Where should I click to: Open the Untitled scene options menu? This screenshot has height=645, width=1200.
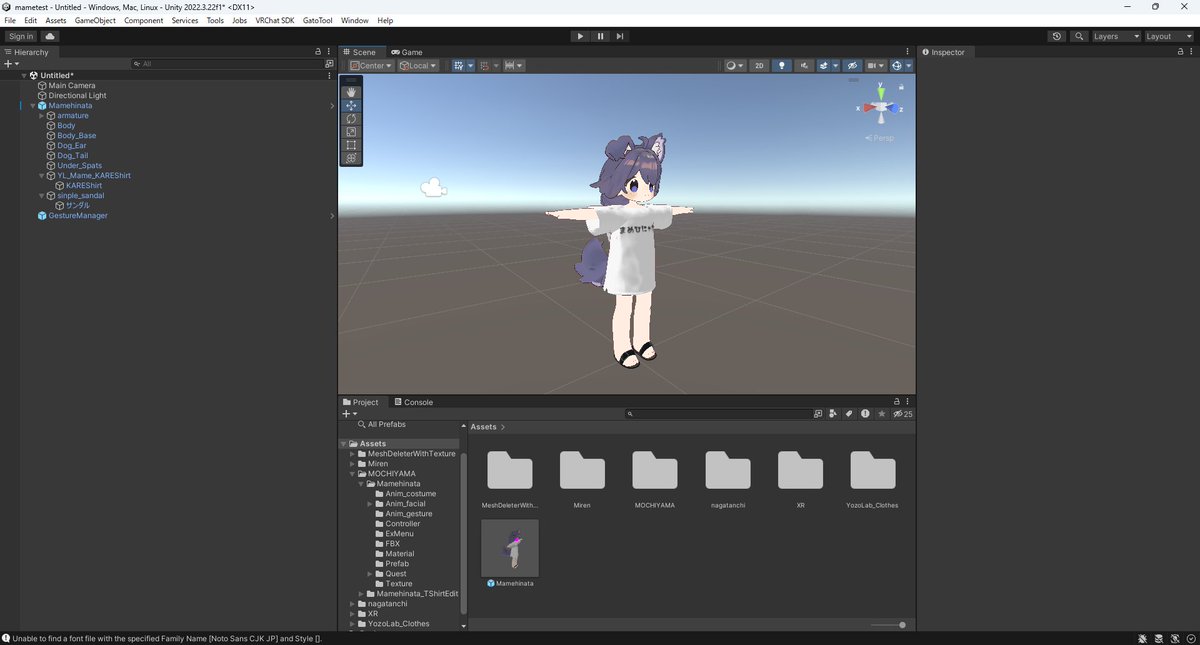pyautogui.click(x=329, y=75)
